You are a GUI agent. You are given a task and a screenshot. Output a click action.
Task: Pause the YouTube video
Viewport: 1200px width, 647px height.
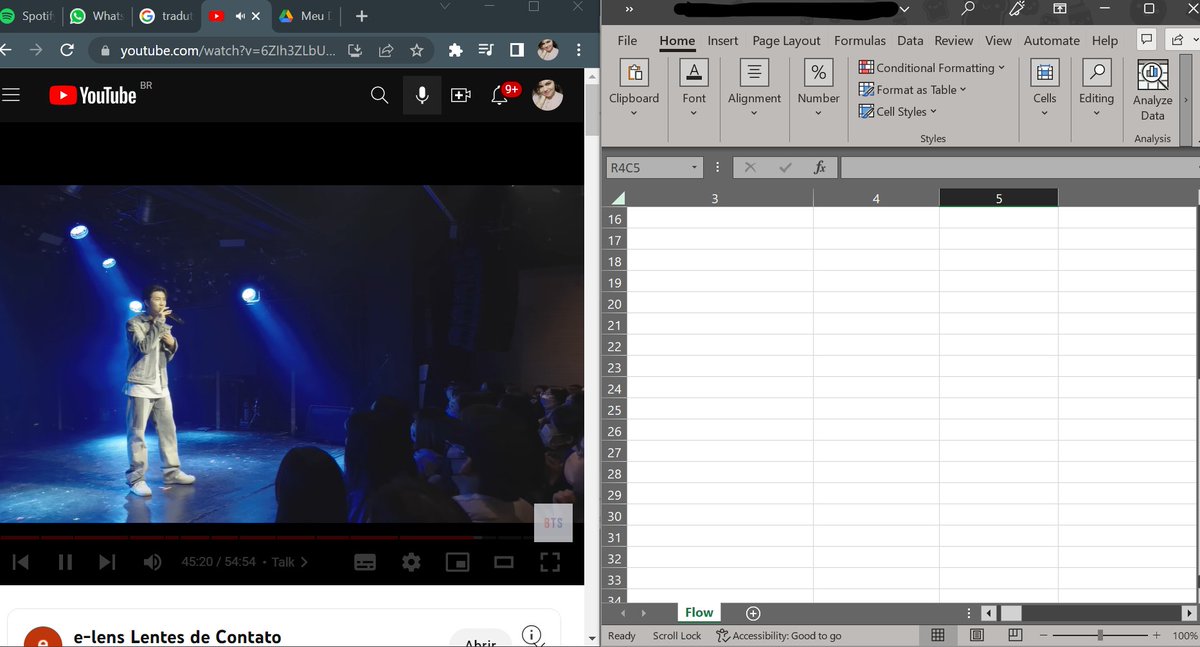point(65,562)
